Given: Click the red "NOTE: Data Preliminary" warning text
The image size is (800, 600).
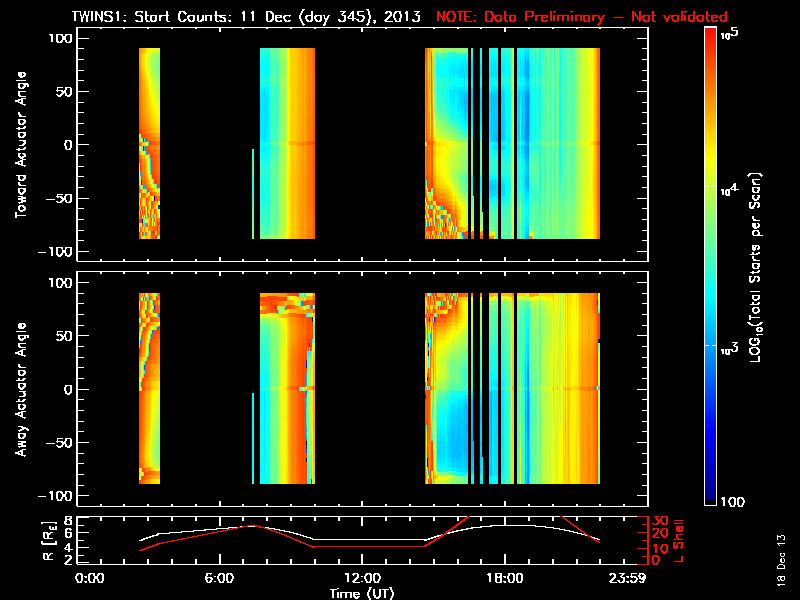Looking at the screenshot, I should (x=520, y=17).
